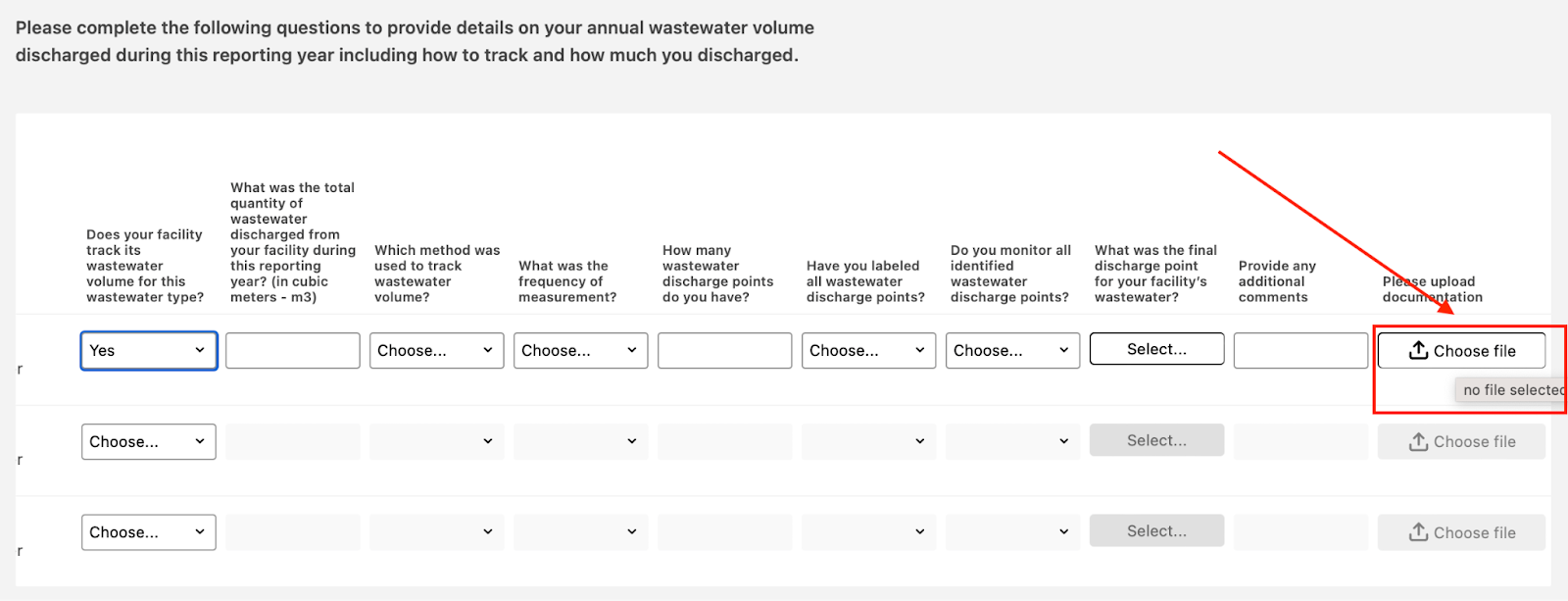Click the total wastewater quantity input, first row
The width and height of the screenshot is (1568, 601).
coord(292,351)
